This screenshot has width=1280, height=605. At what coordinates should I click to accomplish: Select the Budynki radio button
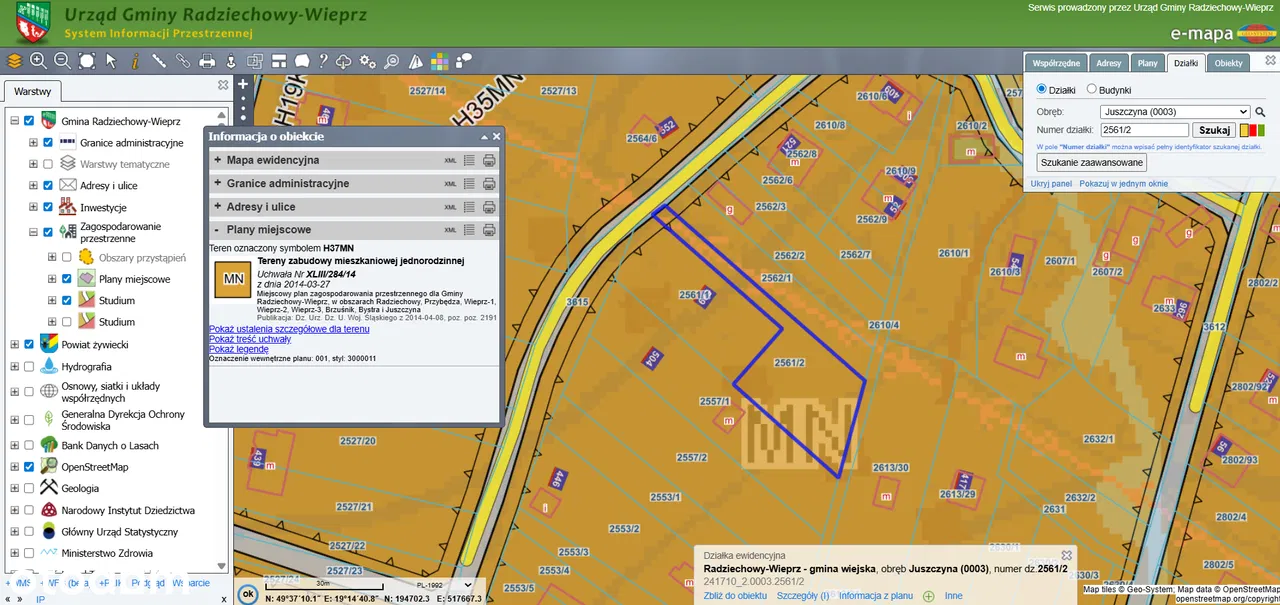[x=1092, y=89]
